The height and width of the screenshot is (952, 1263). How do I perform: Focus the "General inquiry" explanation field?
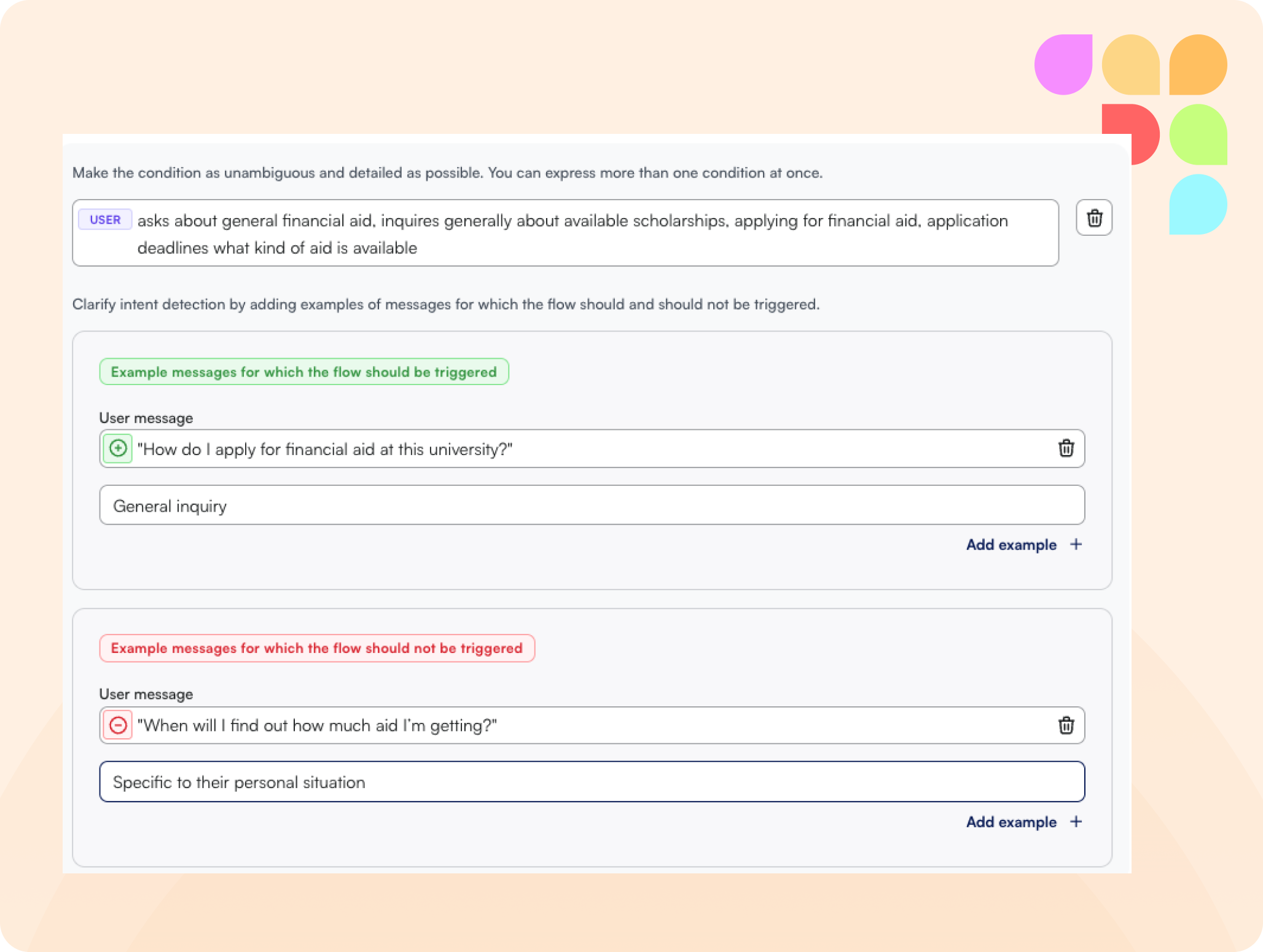[x=592, y=505]
